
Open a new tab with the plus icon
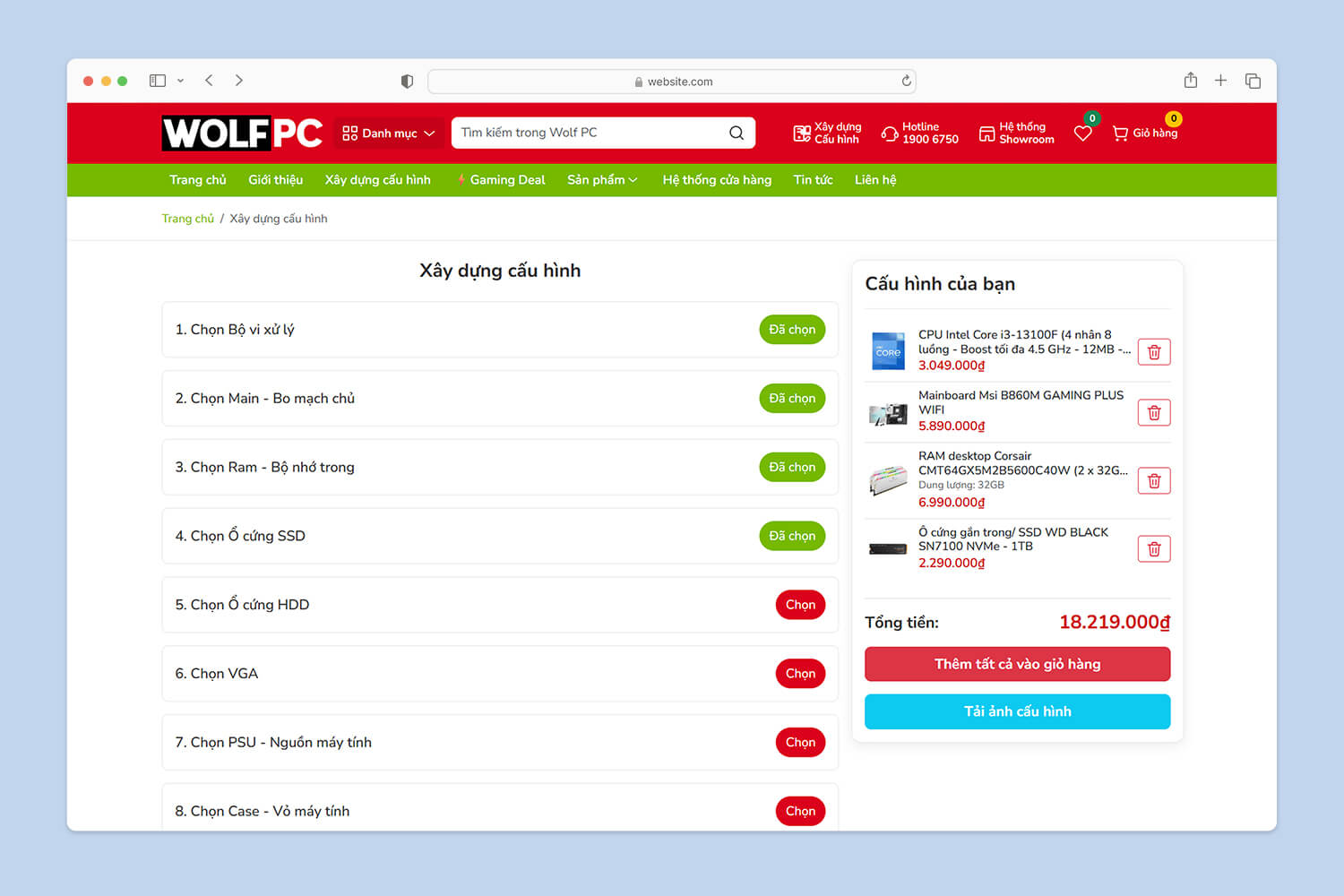pyautogui.click(x=1220, y=81)
